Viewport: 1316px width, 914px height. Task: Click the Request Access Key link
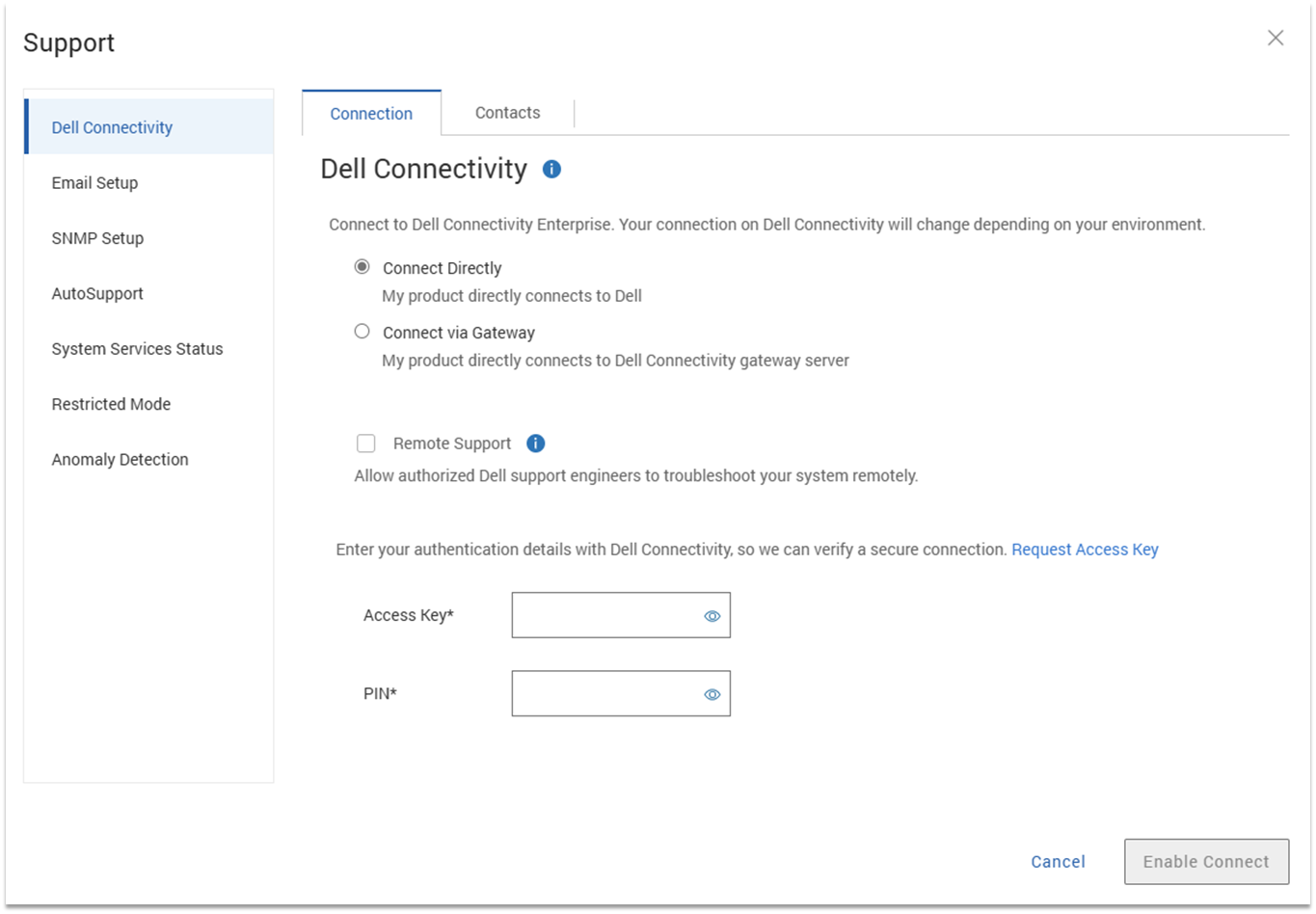pos(1085,550)
